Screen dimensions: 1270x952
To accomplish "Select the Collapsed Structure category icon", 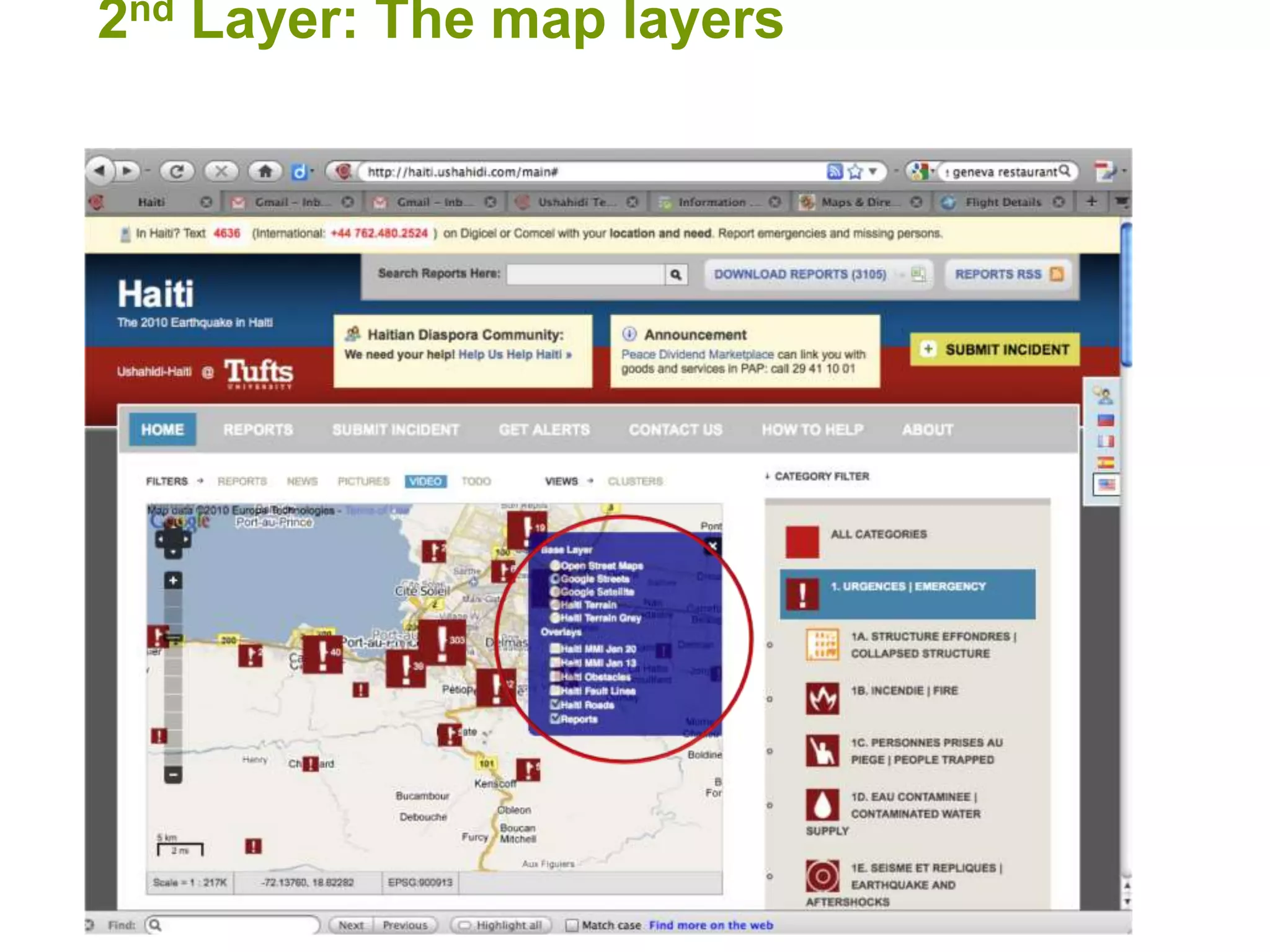I will pyautogui.click(x=822, y=645).
